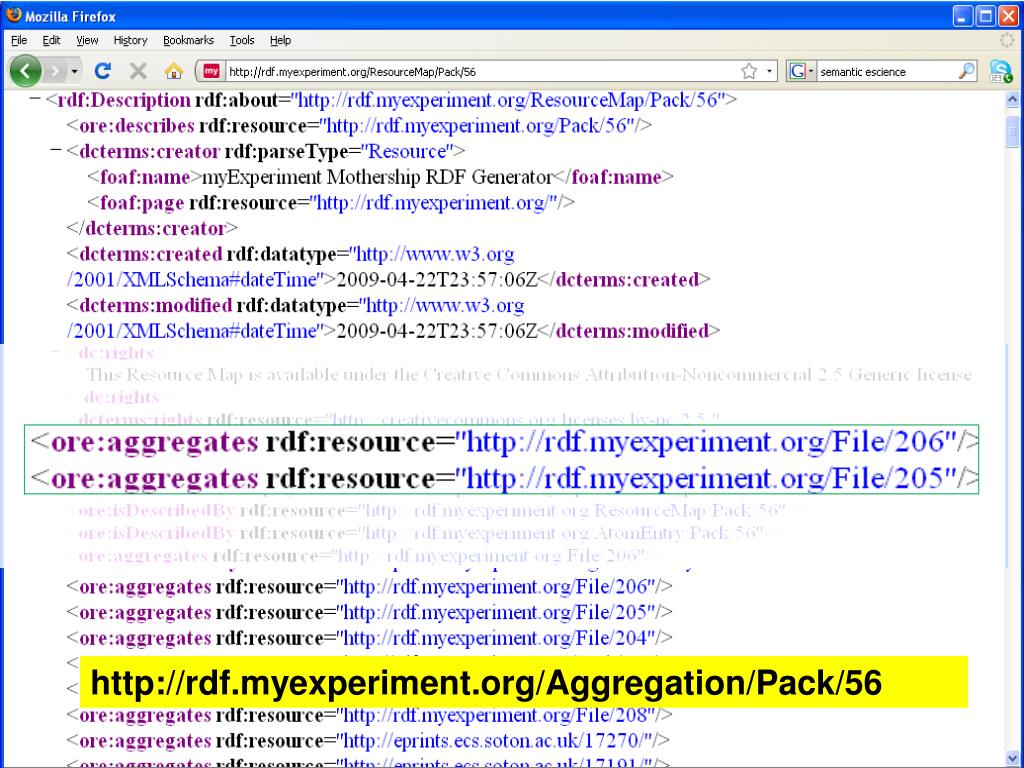
Task: Open the History menu
Action: point(130,40)
